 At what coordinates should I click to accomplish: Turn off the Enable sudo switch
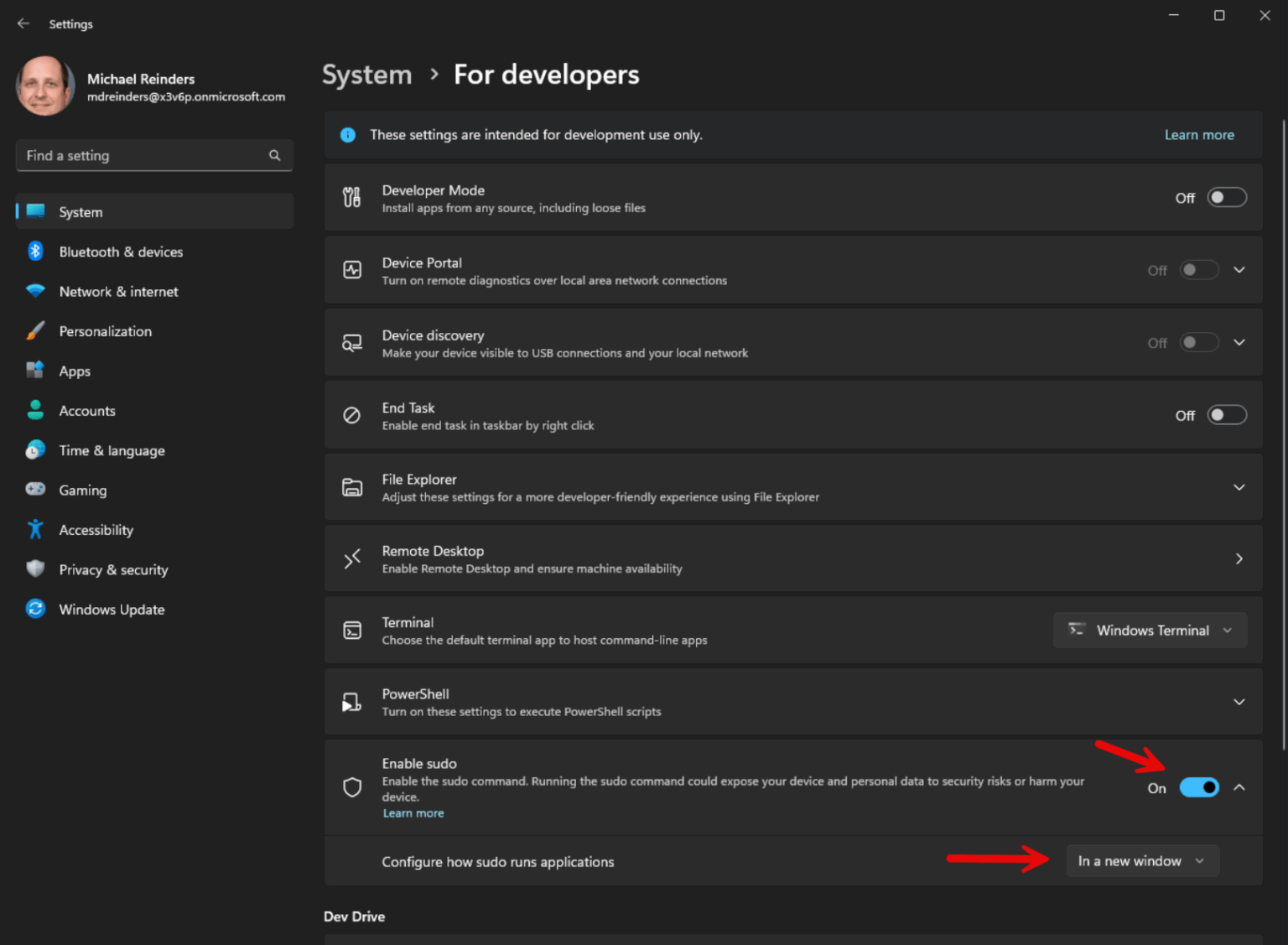[1199, 787]
